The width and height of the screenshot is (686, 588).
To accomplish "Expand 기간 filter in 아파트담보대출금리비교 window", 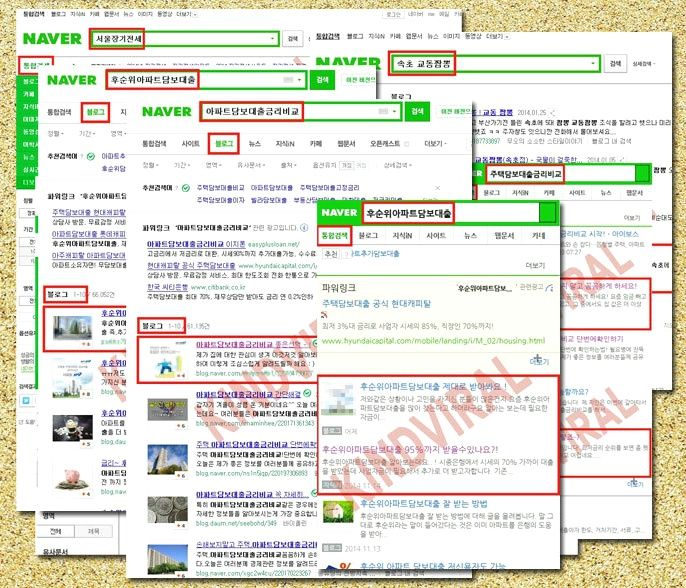I will tap(182, 165).
